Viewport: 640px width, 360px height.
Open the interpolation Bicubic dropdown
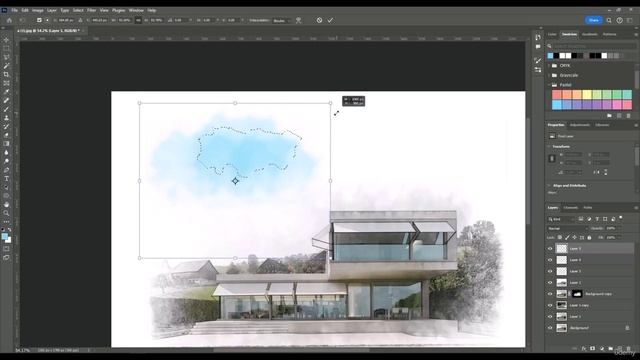[x=281, y=20]
